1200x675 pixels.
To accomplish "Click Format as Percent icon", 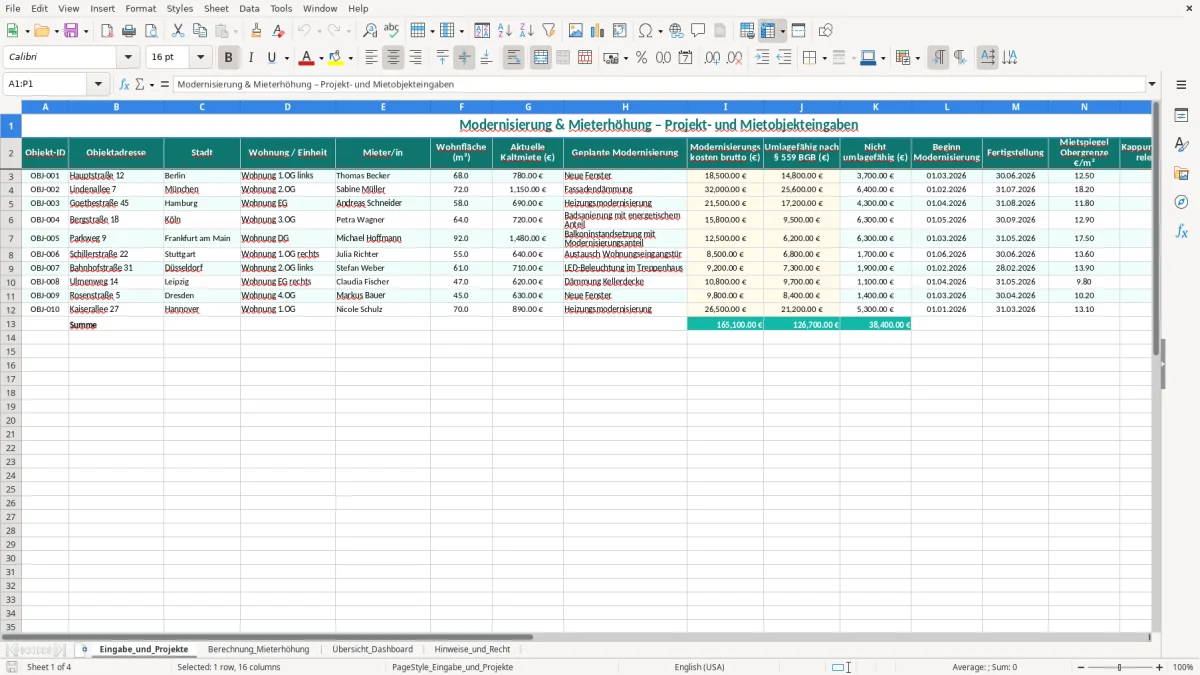I will 641,58.
